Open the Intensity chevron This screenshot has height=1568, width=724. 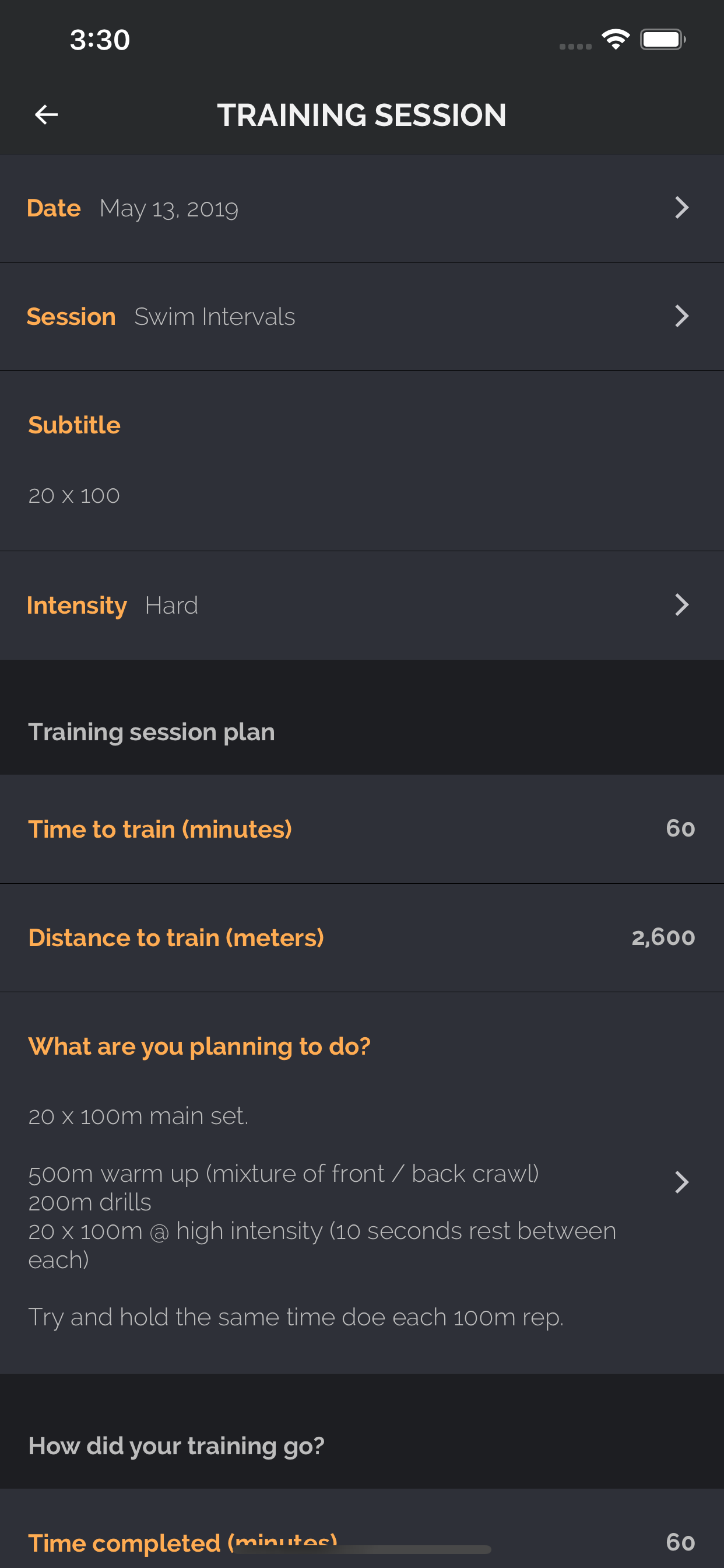point(681,604)
